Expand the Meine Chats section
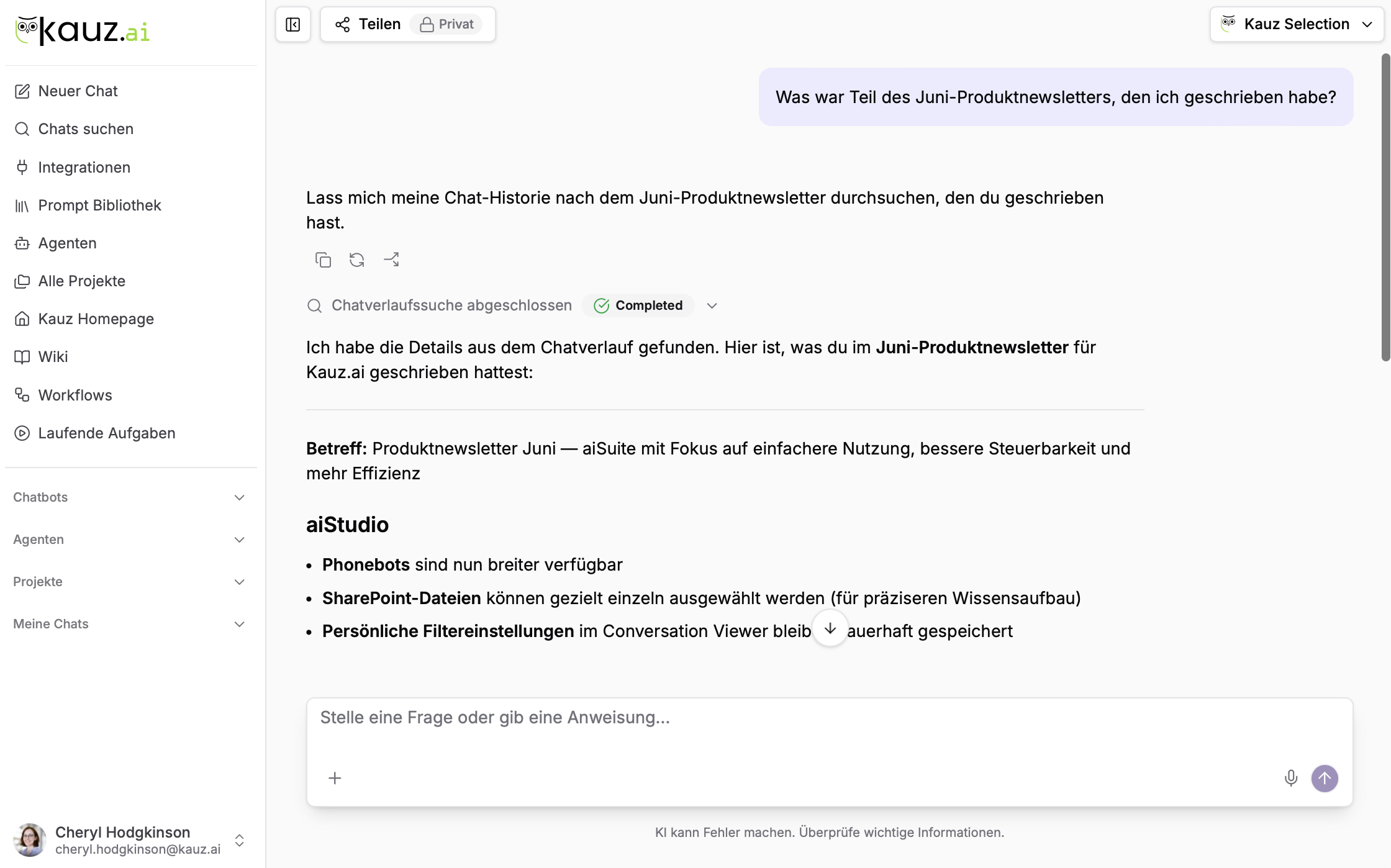This screenshot has height=868, width=1391. point(130,624)
